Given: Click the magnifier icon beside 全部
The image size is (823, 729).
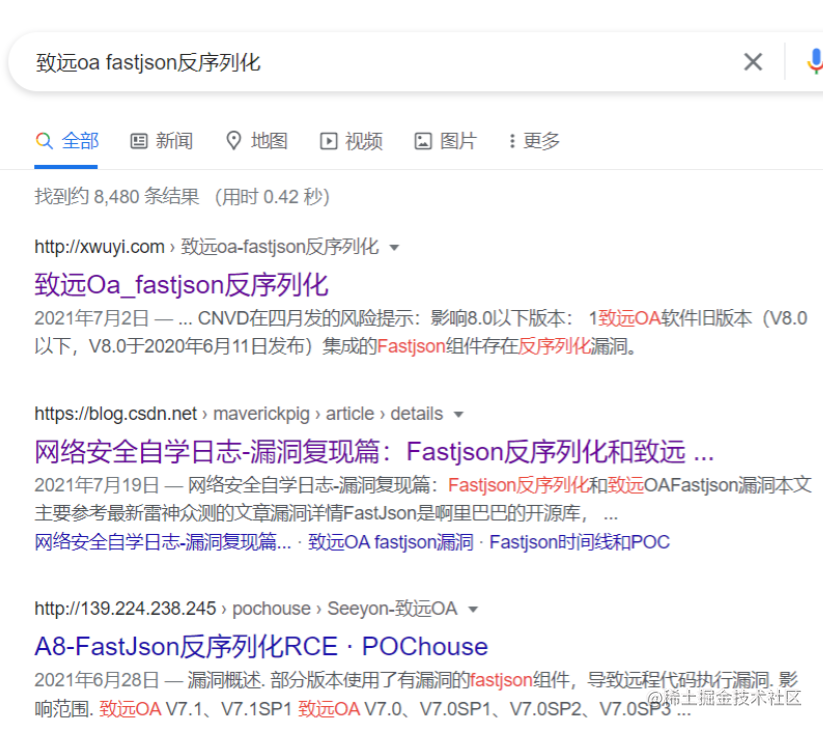Looking at the screenshot, I should [x=44, y=141].
